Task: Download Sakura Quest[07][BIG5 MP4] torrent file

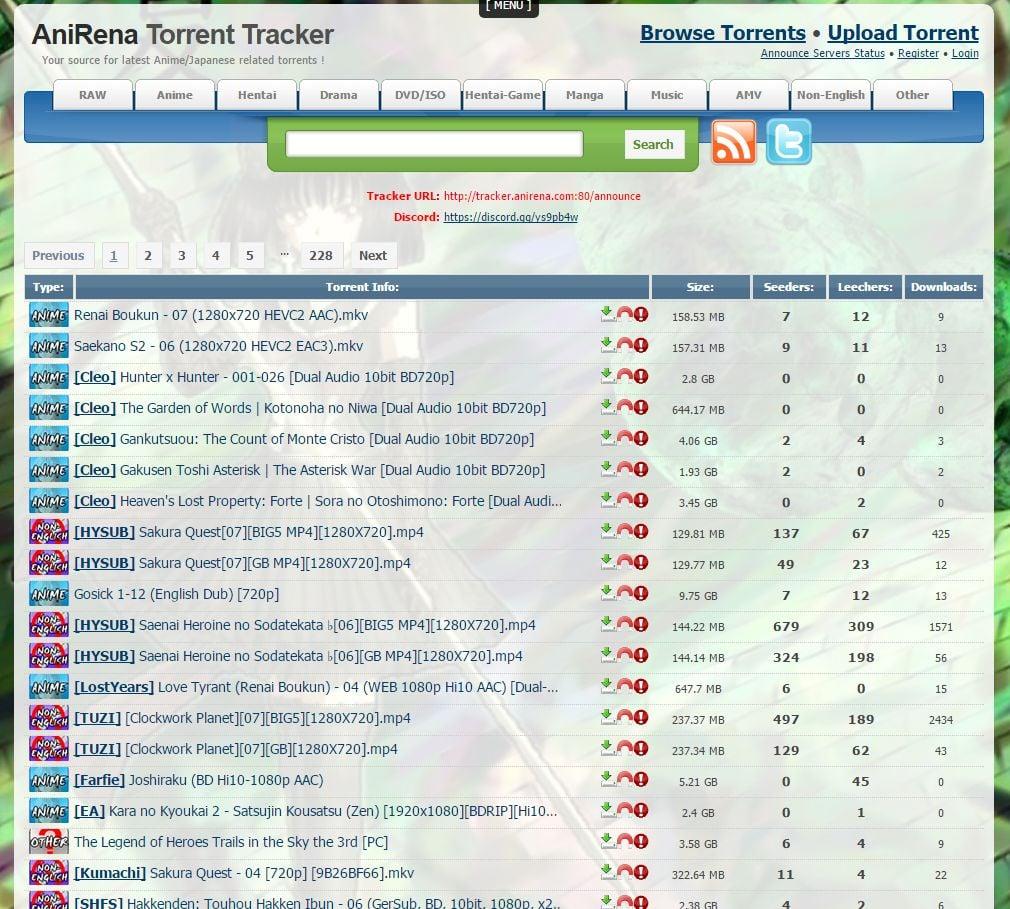Action: [x=607, y=531]
